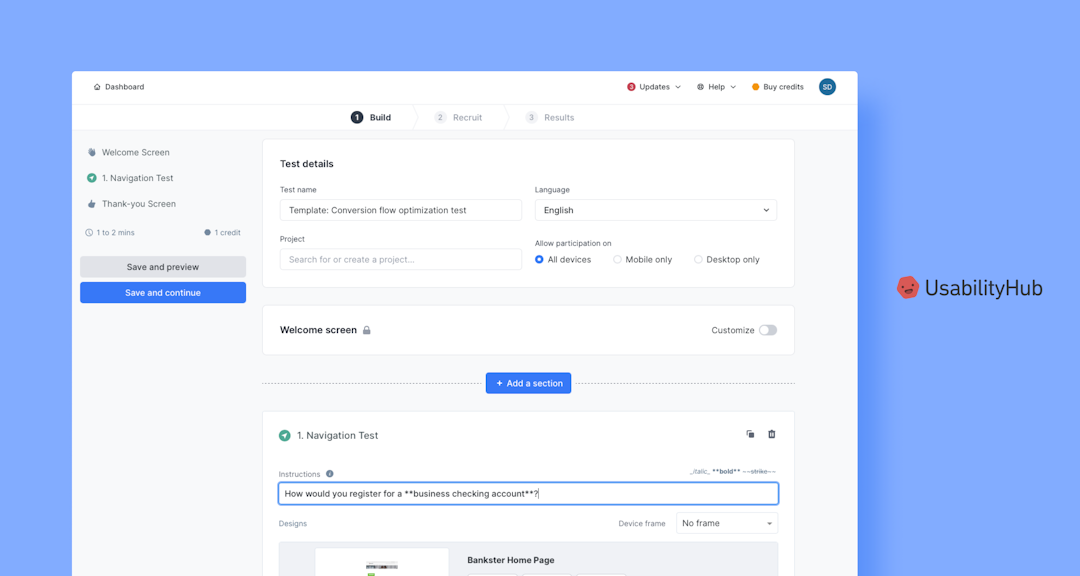This screenshot has width=1080, height=576.
Task: Open the Updates notifications icon
Action: [x=630, y=86]
